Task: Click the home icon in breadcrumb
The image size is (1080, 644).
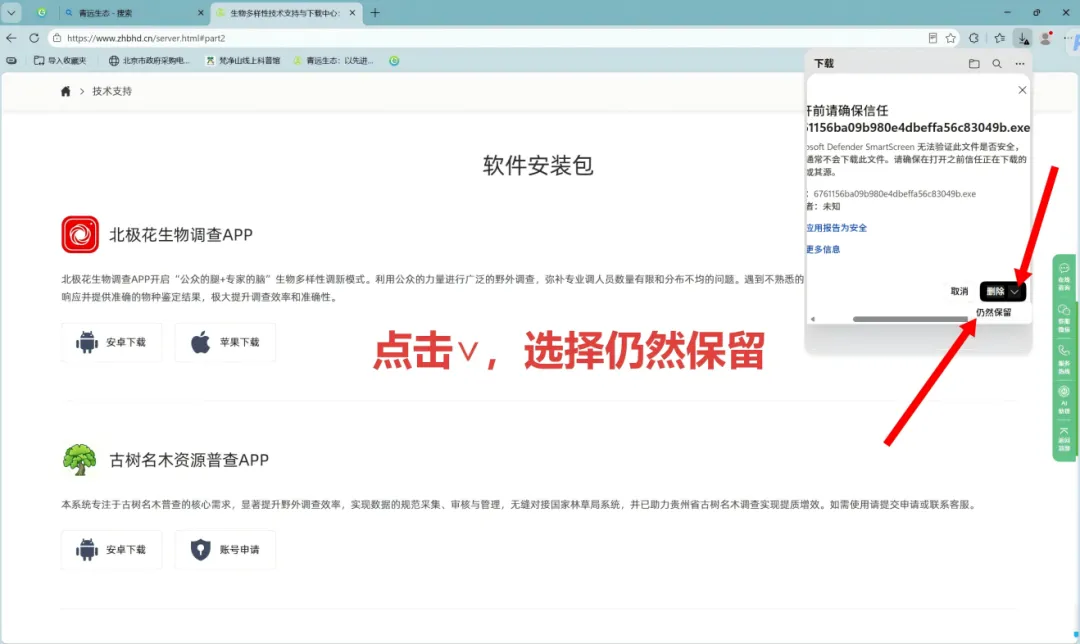Action: point(65,91)
